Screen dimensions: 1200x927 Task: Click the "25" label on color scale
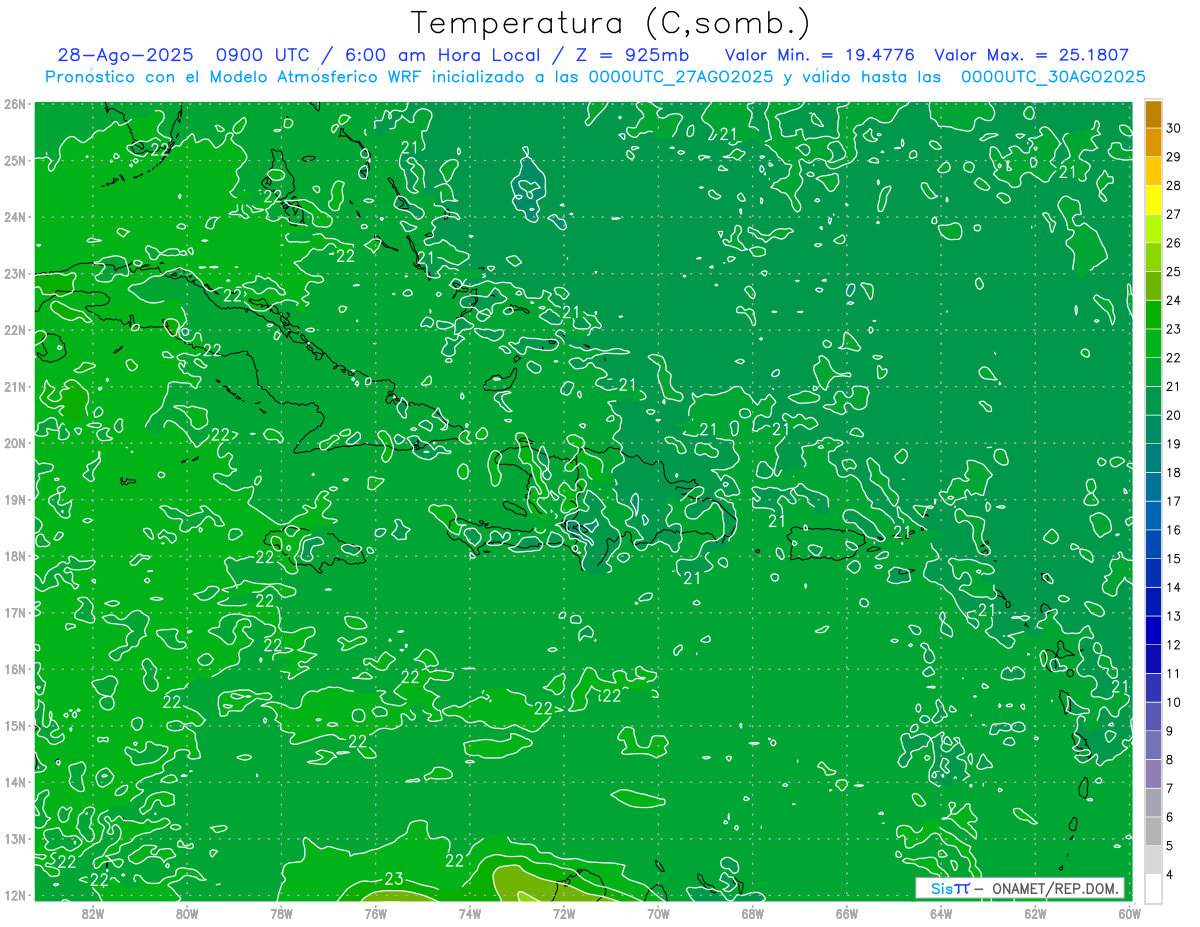point(1173,271)
